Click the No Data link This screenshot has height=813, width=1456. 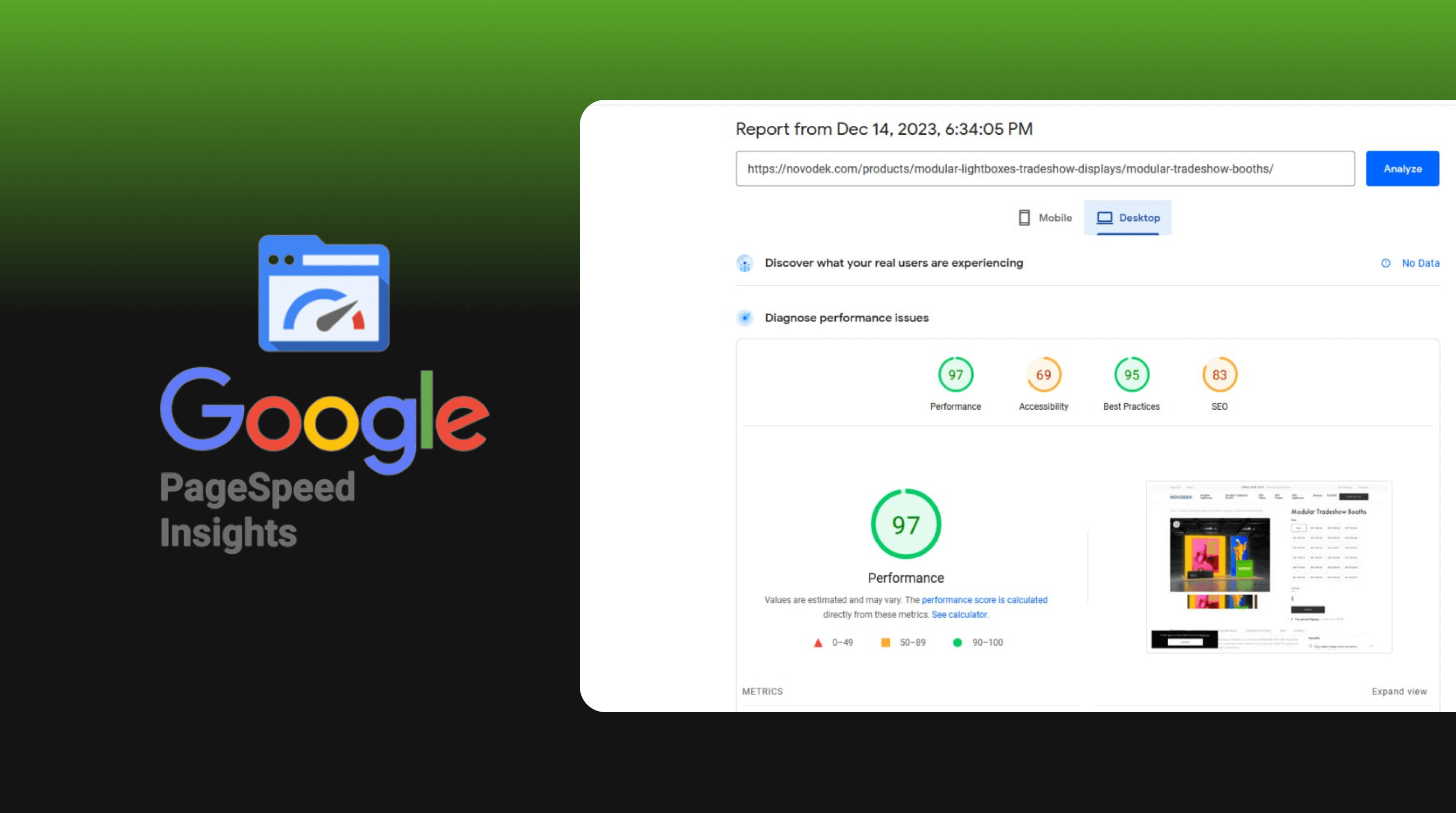coord(1420,263)
